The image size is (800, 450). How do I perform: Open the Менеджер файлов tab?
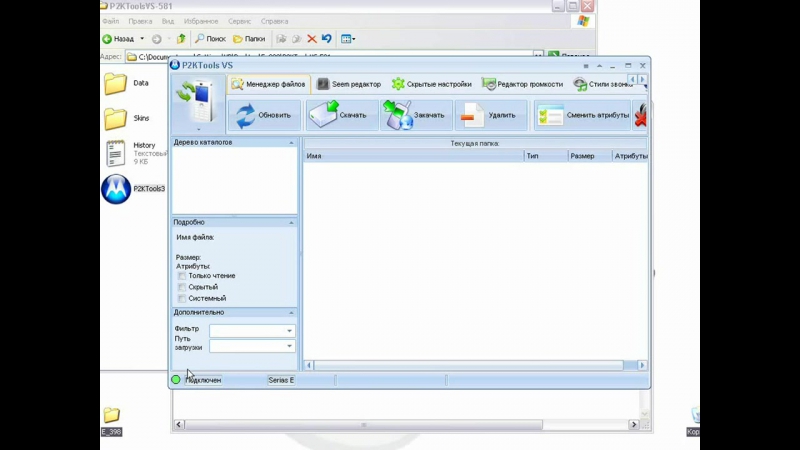click(x=268, y=84)
